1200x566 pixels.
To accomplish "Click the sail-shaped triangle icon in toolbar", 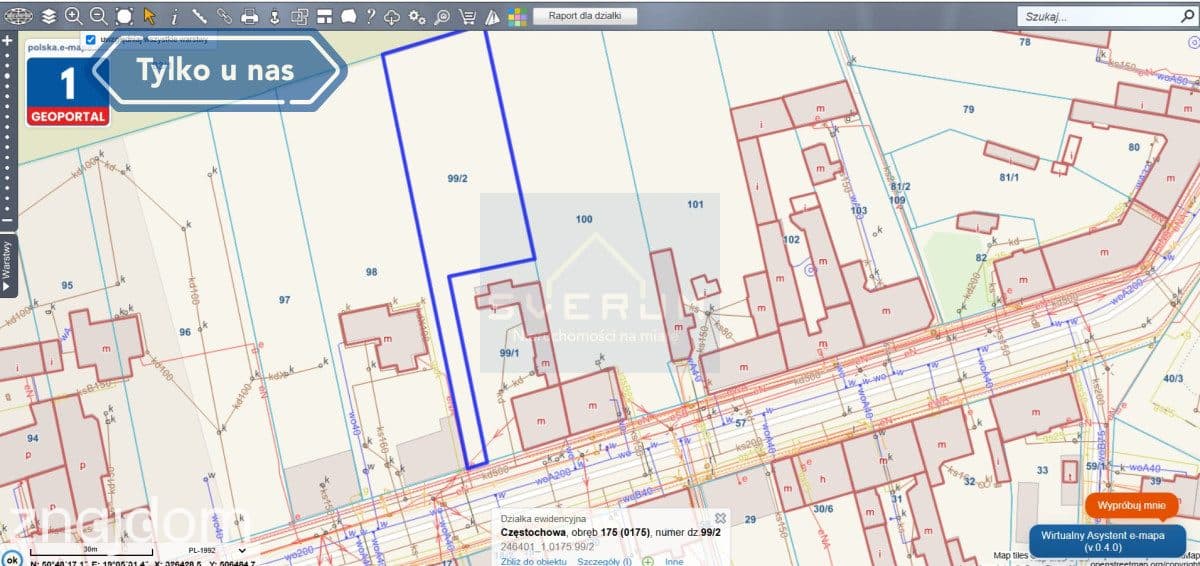I will [492, 16].
